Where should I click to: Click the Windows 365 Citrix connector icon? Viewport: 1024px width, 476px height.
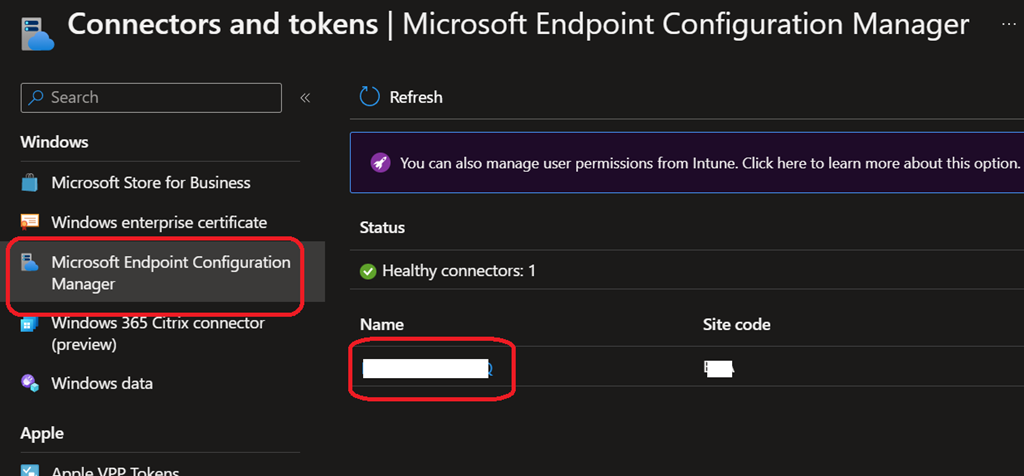(x=31, y=324)
